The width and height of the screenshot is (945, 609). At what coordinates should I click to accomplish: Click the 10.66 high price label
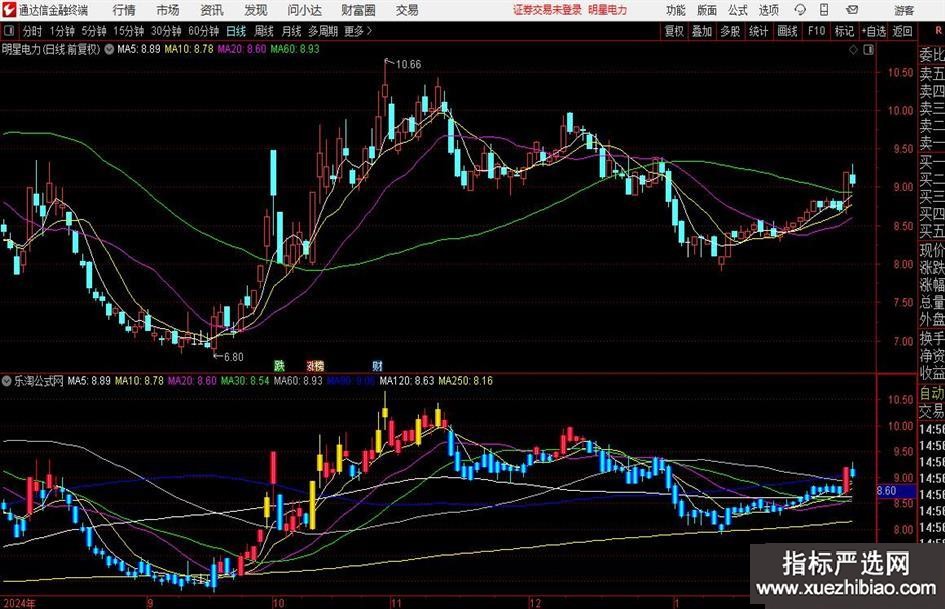[x=408, y=64]
